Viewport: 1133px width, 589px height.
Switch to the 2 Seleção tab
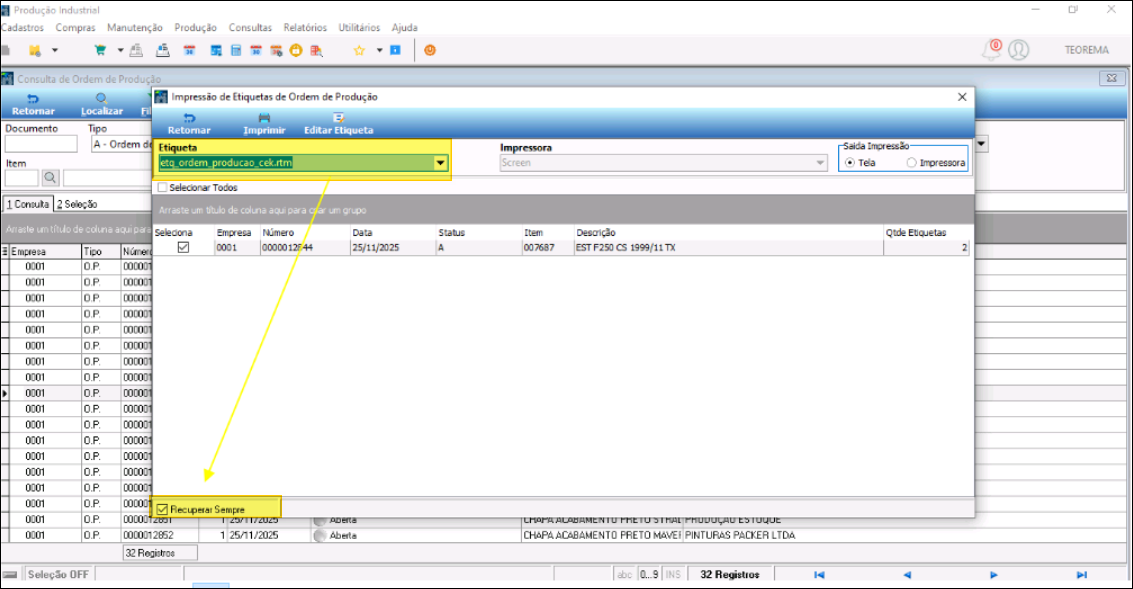[x=77, y=204]
